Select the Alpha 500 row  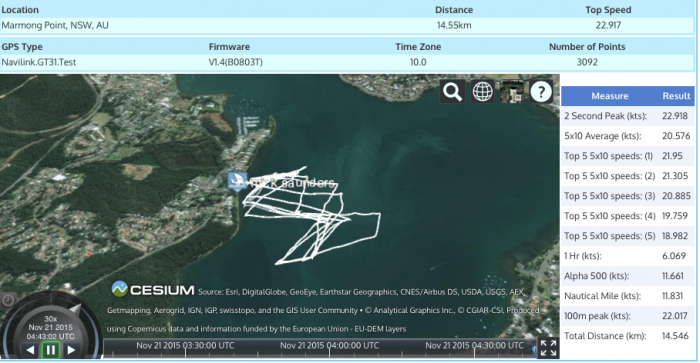coord(628,276)
